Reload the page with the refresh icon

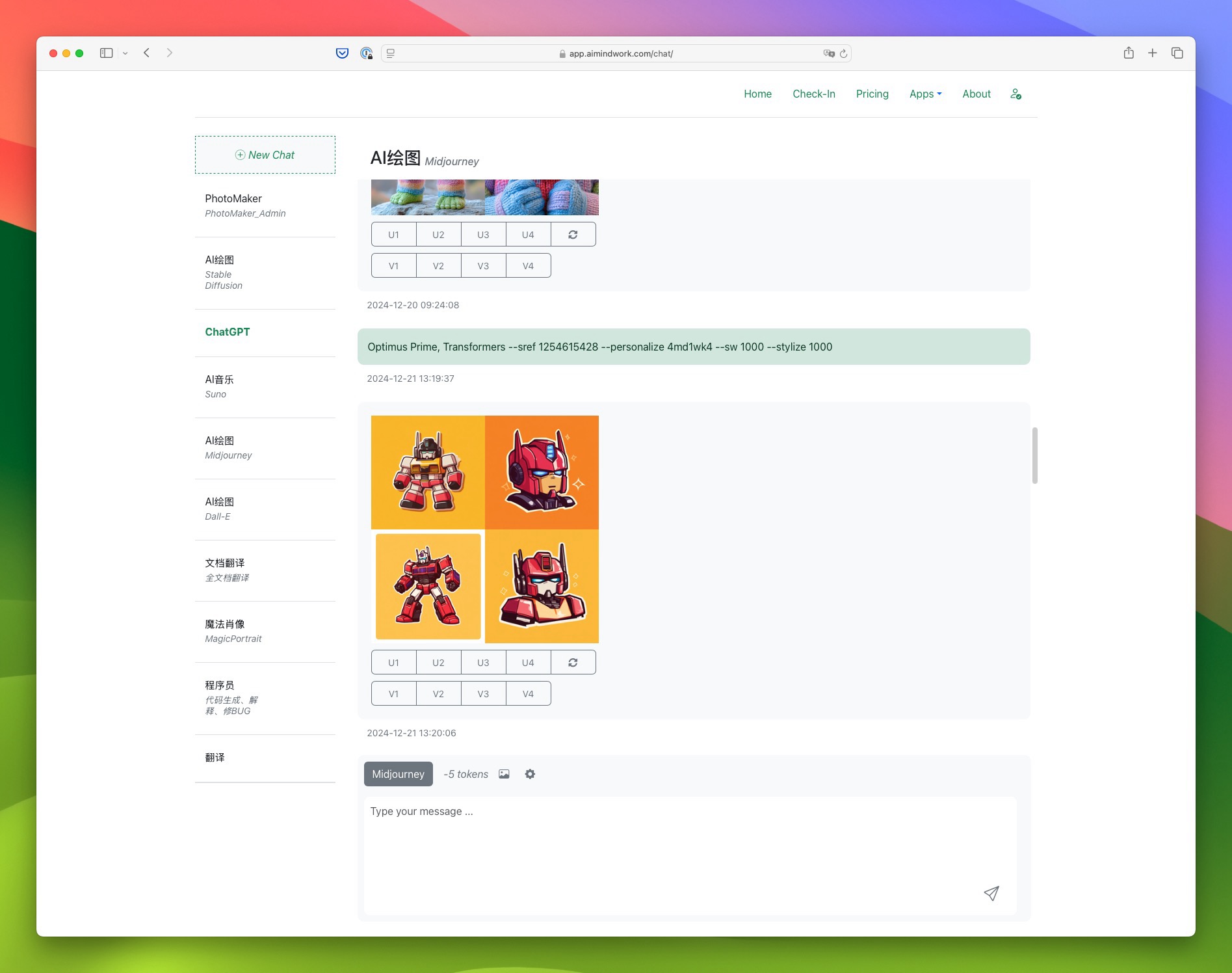[x=844, y=53]
